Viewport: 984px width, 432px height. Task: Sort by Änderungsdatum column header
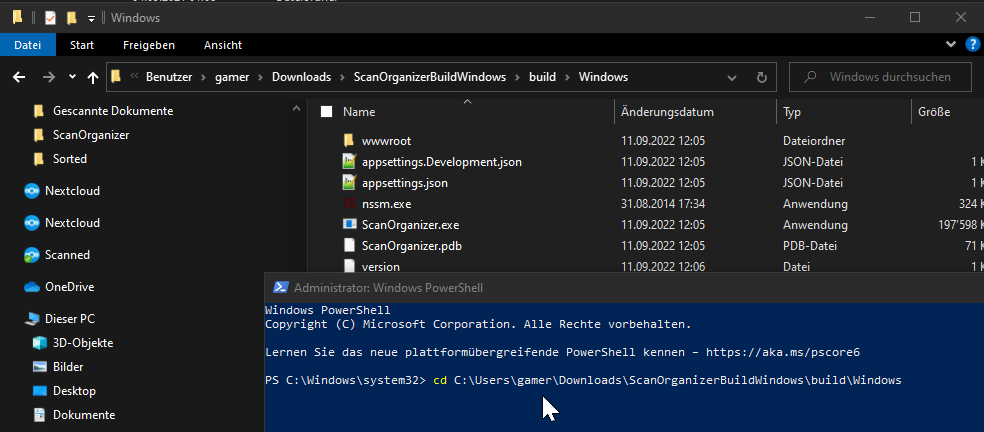pos(667,112)
